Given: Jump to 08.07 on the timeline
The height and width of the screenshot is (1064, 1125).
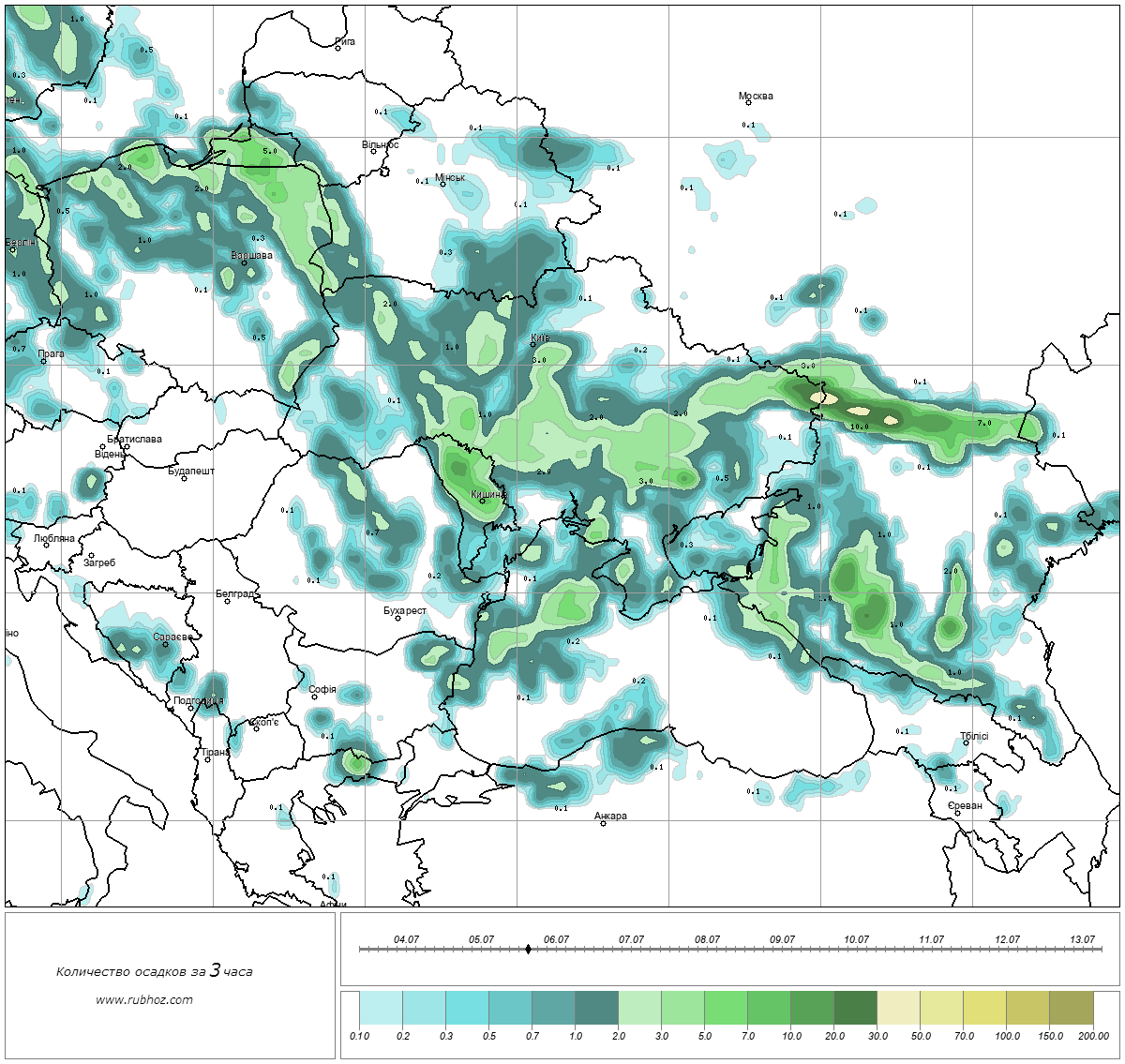Looking at the screenshot, I should click(x=707, y=940).
